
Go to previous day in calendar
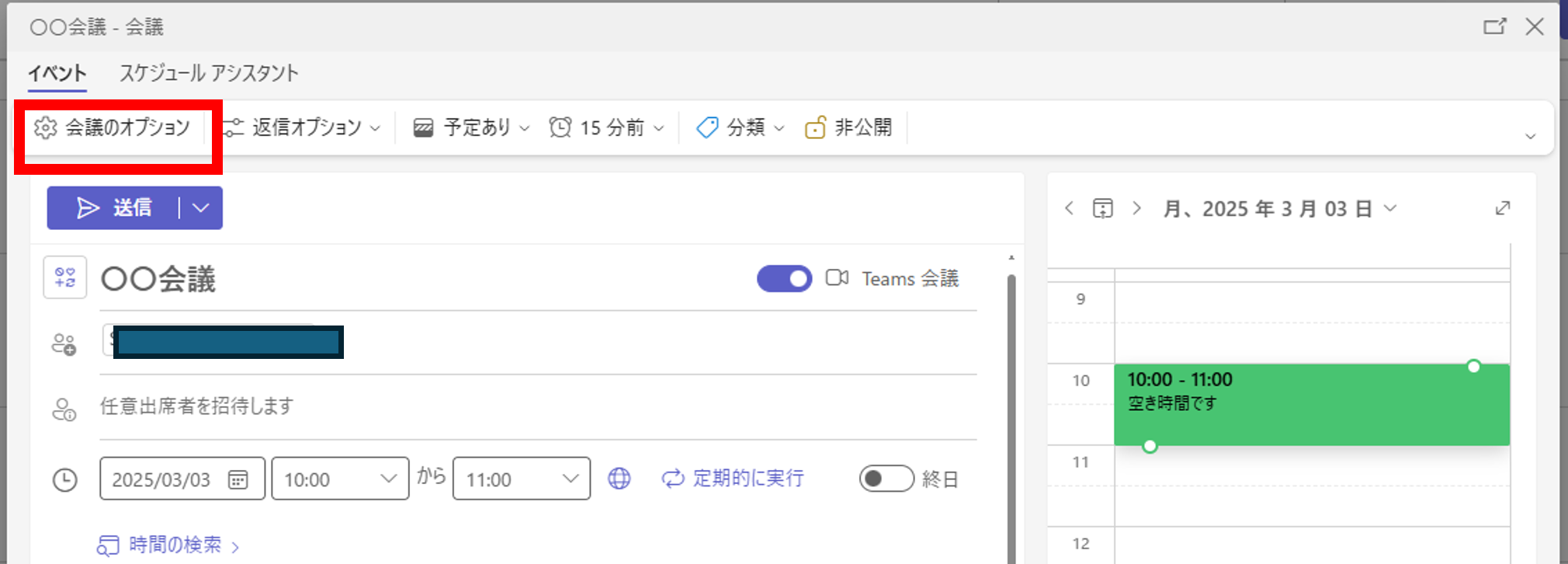click(x=1070, y=208)
